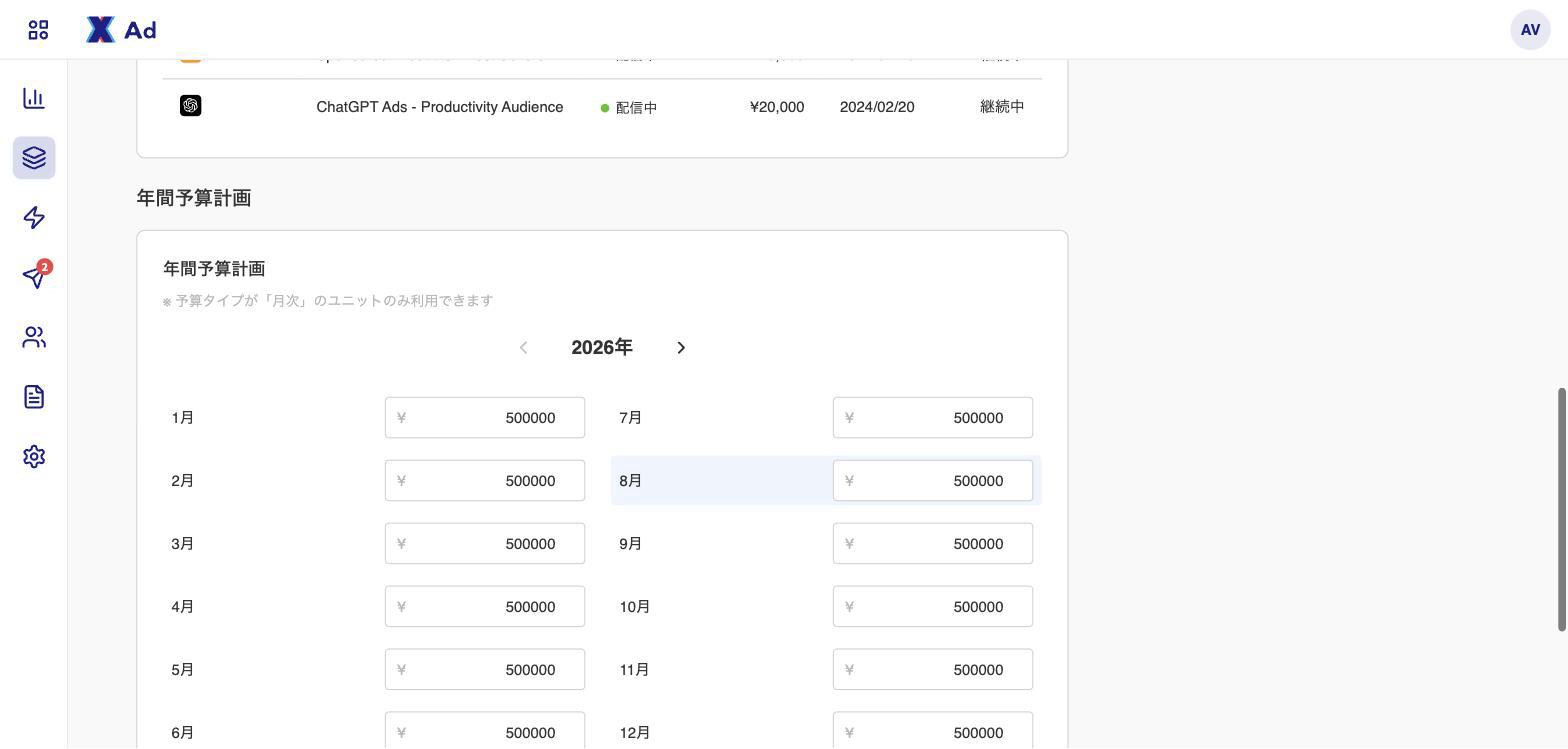Click the ChatGPT logo in the campaign row
Viewport: 1568px width, 749px height.
coord(190,106)
